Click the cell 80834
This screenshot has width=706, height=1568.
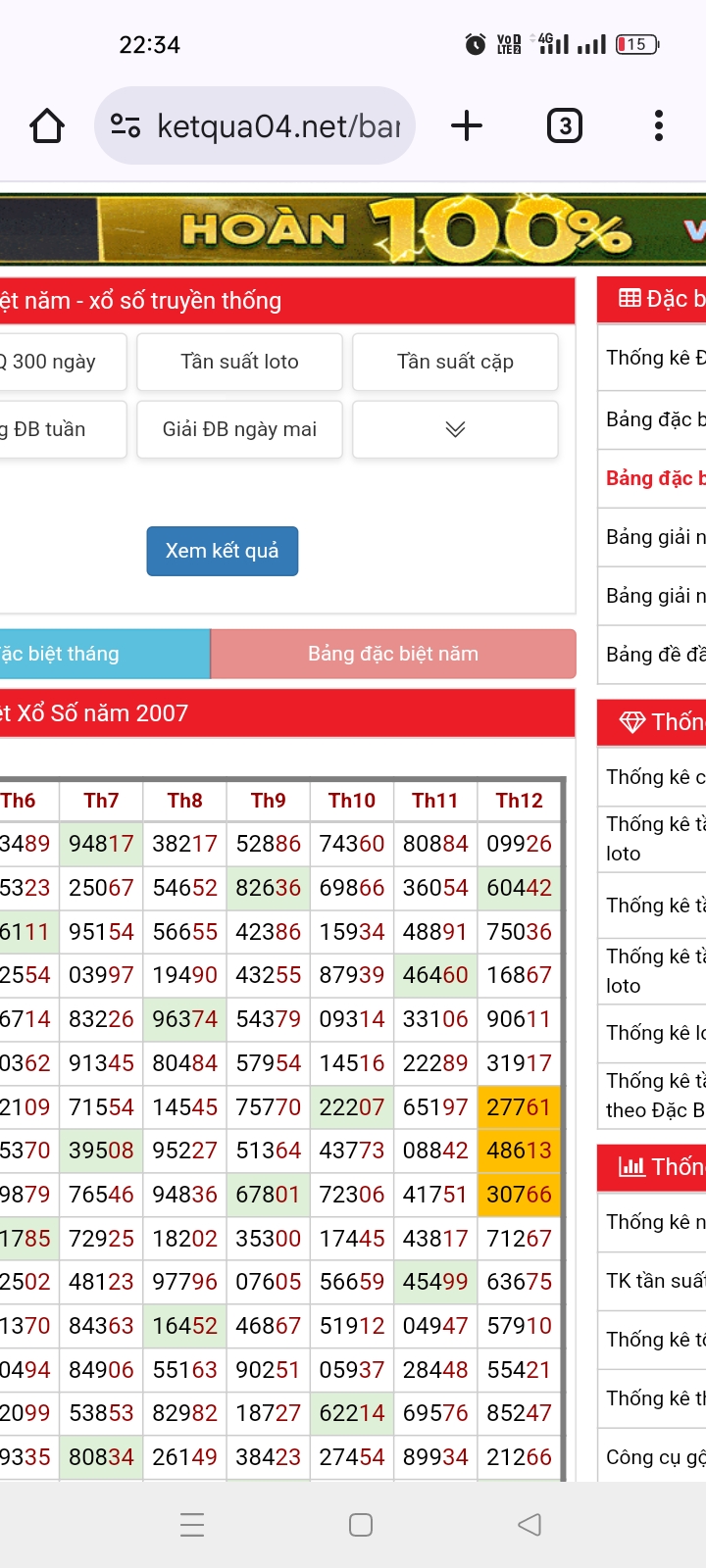pos(101,1457)
